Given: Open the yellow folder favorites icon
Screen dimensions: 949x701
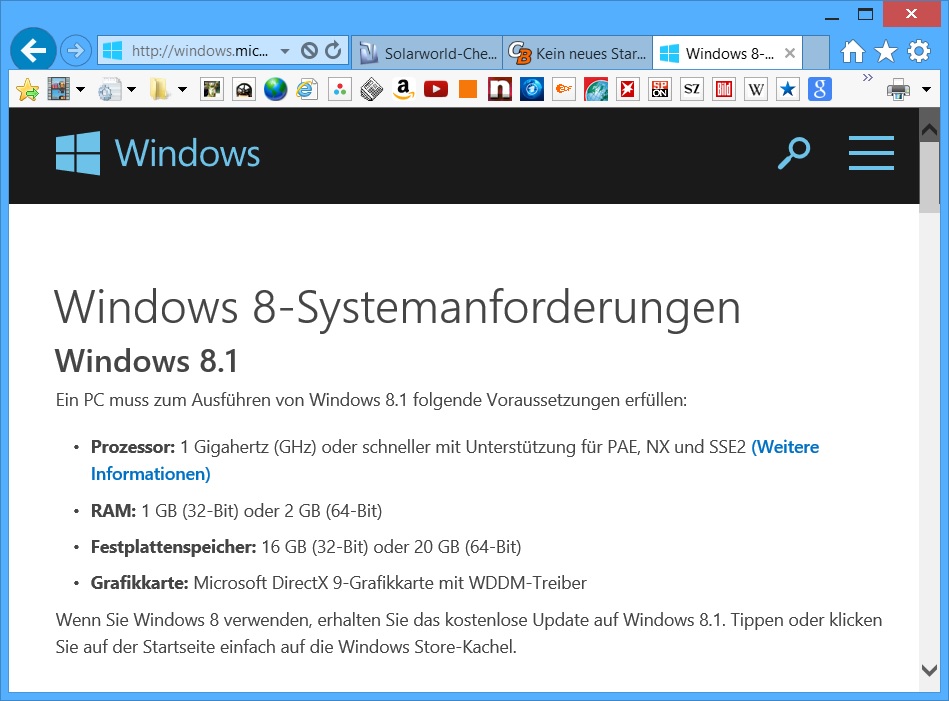Looking at the screenshot, I should point(160,90).
